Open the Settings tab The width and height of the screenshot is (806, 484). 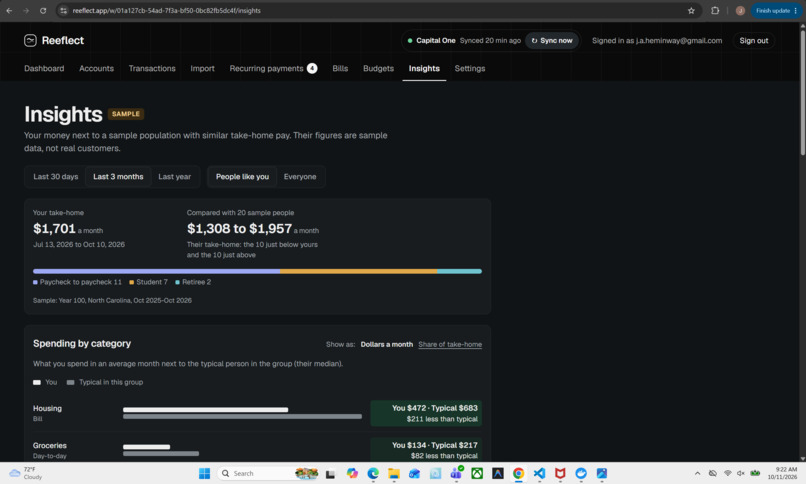click(x=470, y=68)
